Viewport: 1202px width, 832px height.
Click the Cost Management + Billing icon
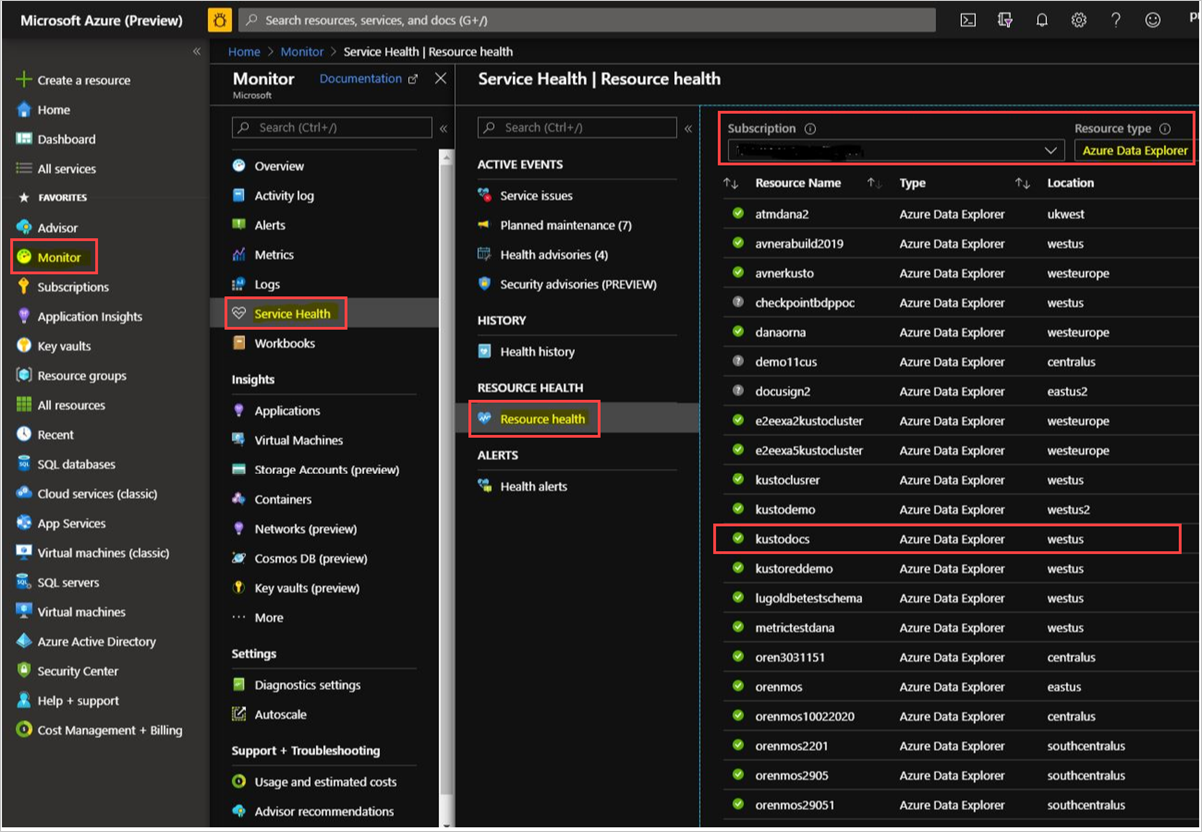24,730
